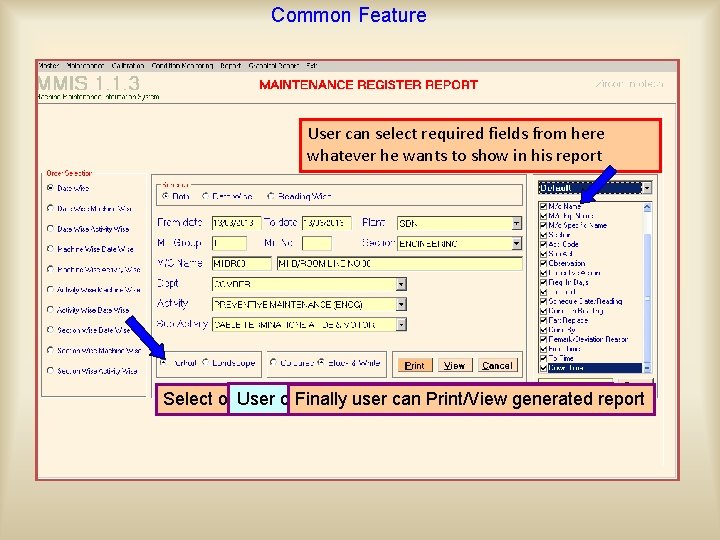
Task: Open the Exit menu
Action: (312, 66)
